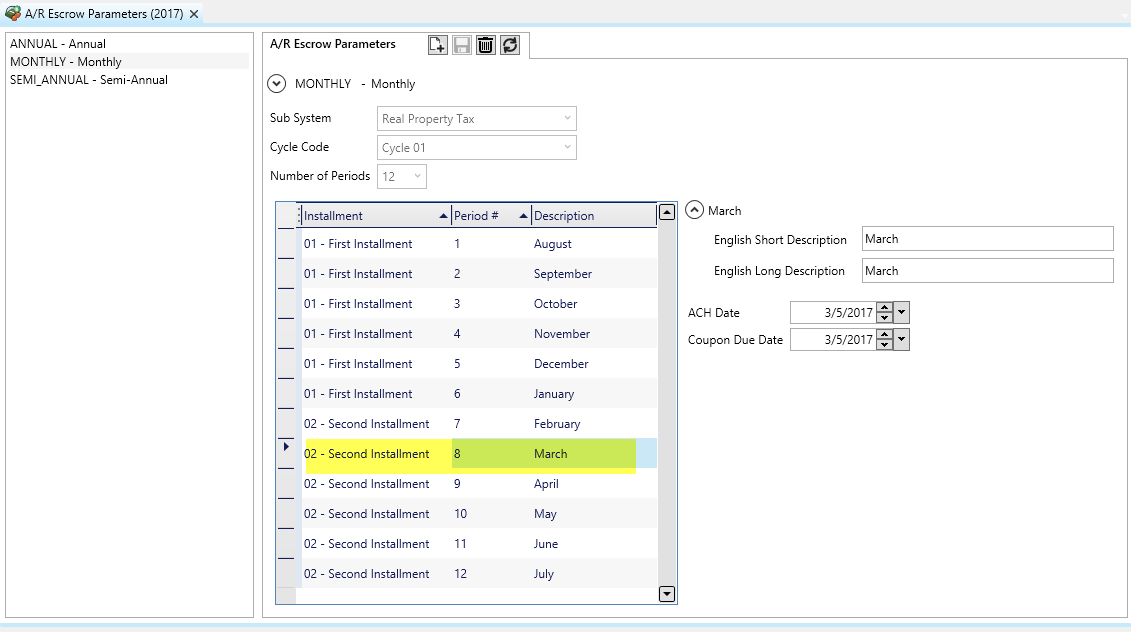The height and width of the screenshot is (632, 1131).
Task: Select SEMI_ANNUAL - Semi-Annual in the list
Action: pos(89,80)
